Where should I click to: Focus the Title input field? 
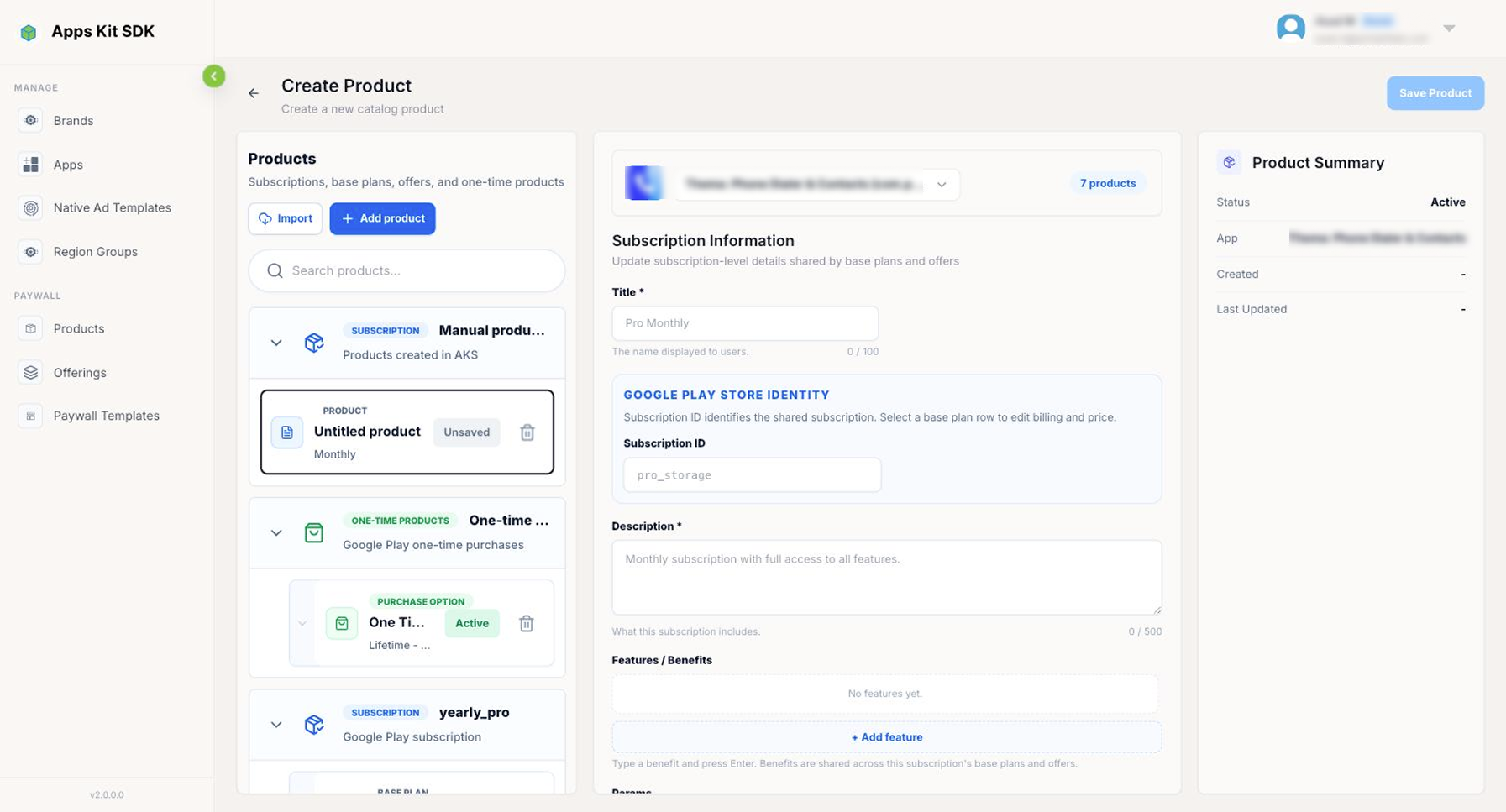(745, 323)
